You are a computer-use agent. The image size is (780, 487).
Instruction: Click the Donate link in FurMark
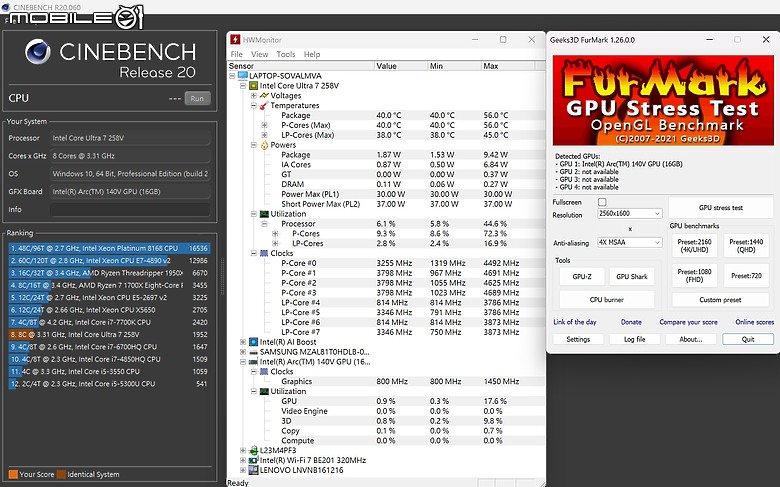click(631, 322)
